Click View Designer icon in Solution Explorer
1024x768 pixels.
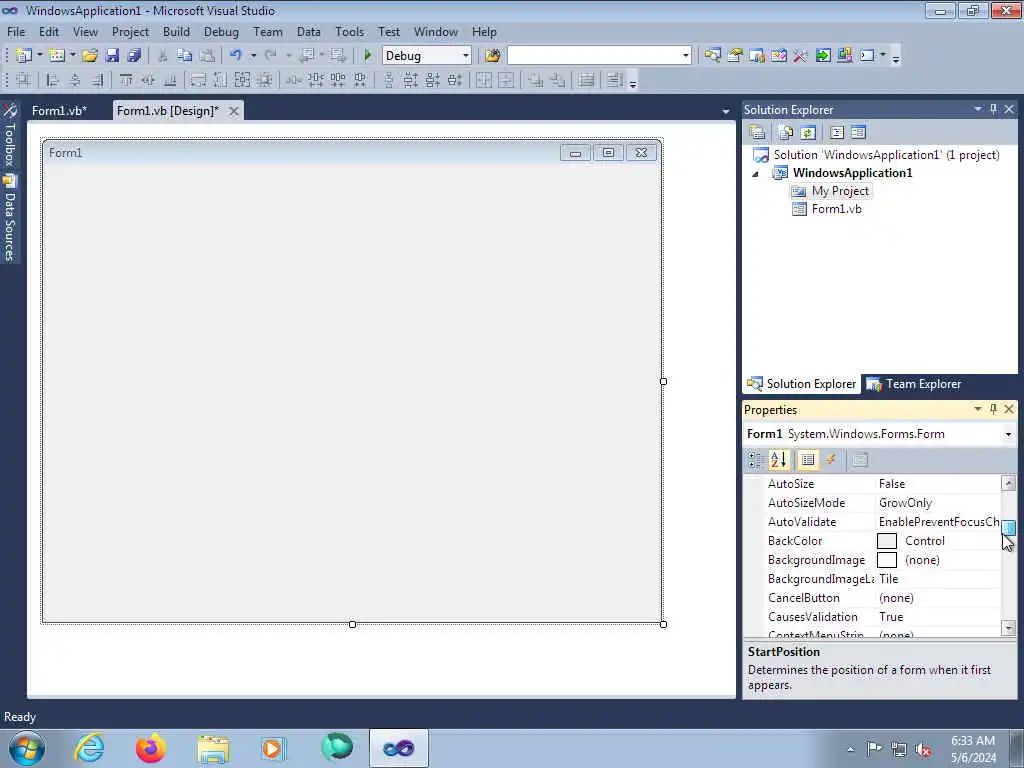point(858,133)
